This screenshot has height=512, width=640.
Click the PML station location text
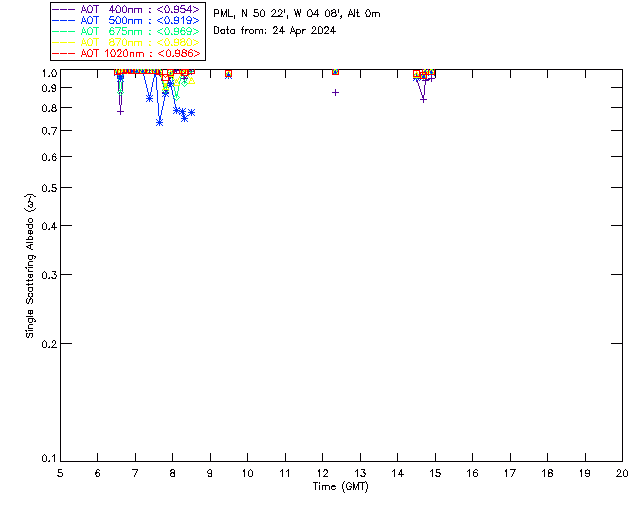297,14
